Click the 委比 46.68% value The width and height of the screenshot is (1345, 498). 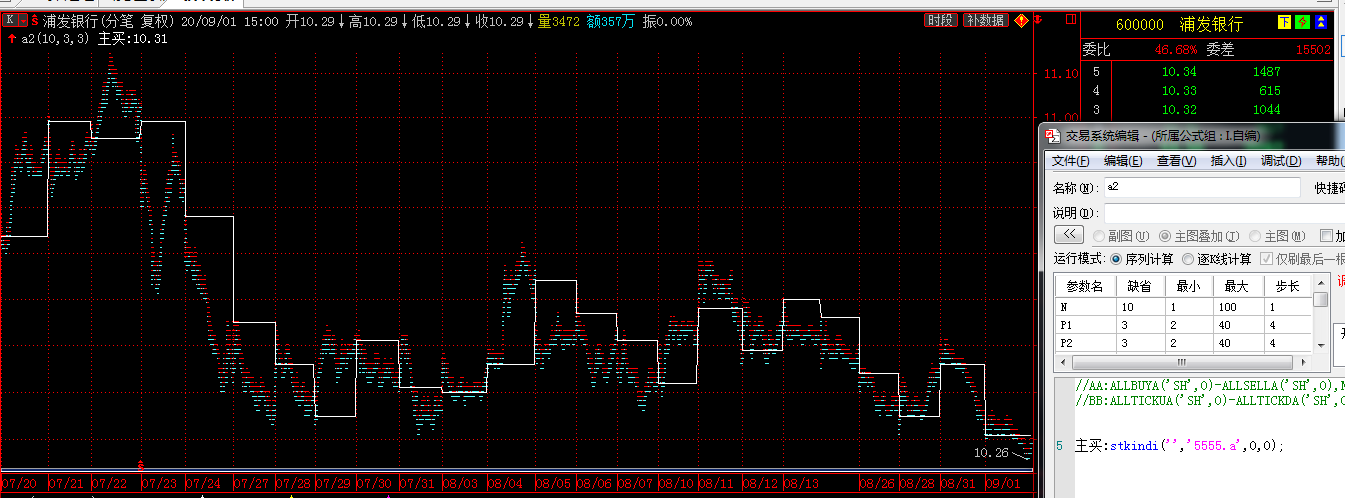1176,48
